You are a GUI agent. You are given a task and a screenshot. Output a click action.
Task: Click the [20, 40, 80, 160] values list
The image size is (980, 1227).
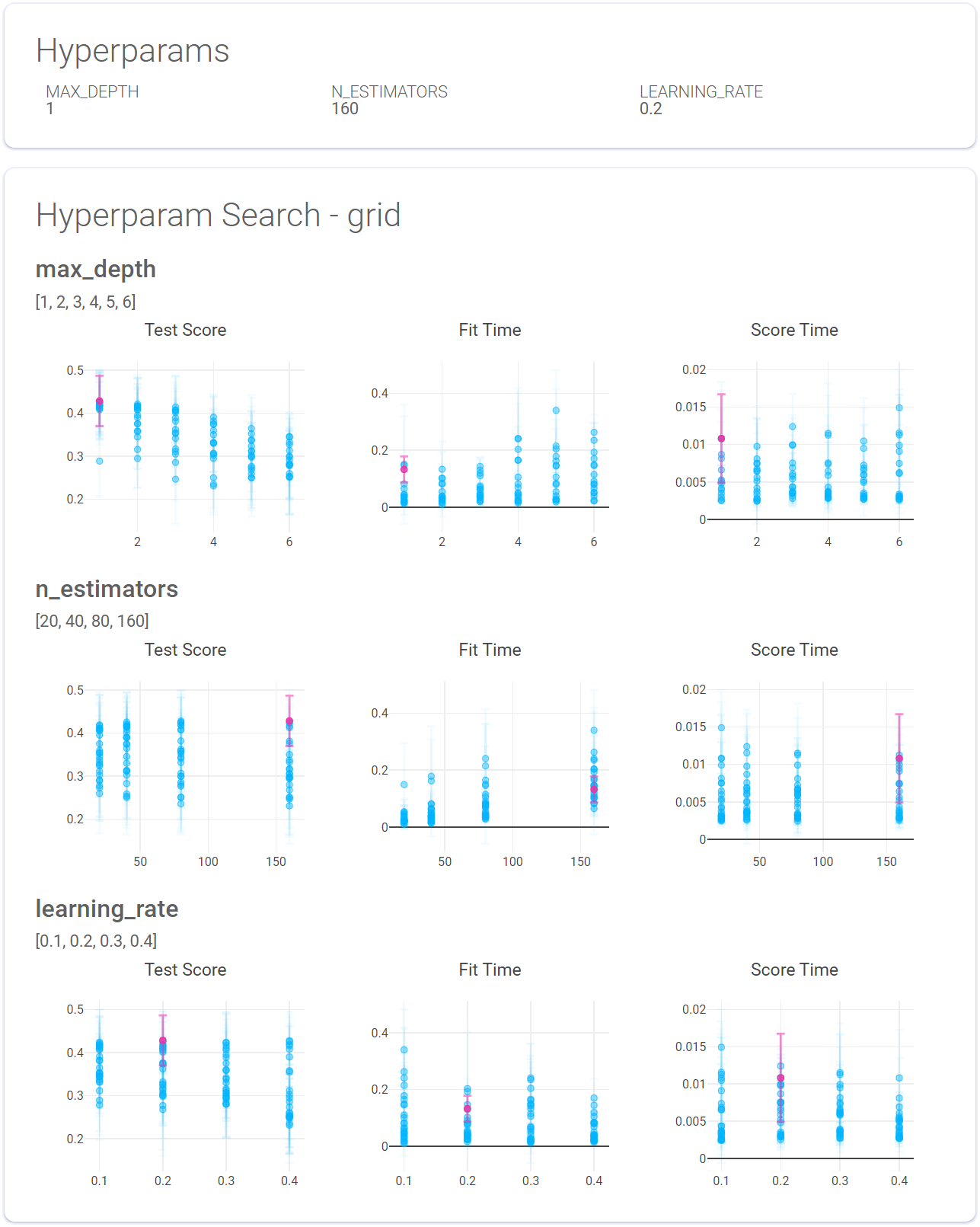coord(92,621)
